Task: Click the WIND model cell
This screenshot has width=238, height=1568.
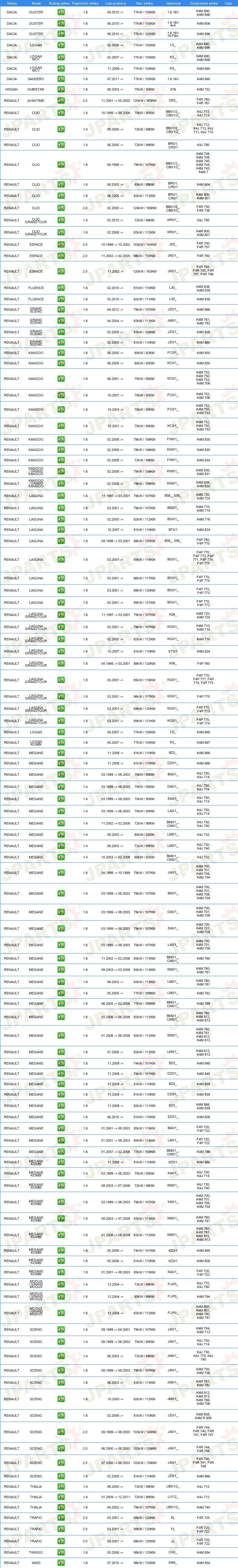Action: pyautogui.click(x=36, y=1563)
